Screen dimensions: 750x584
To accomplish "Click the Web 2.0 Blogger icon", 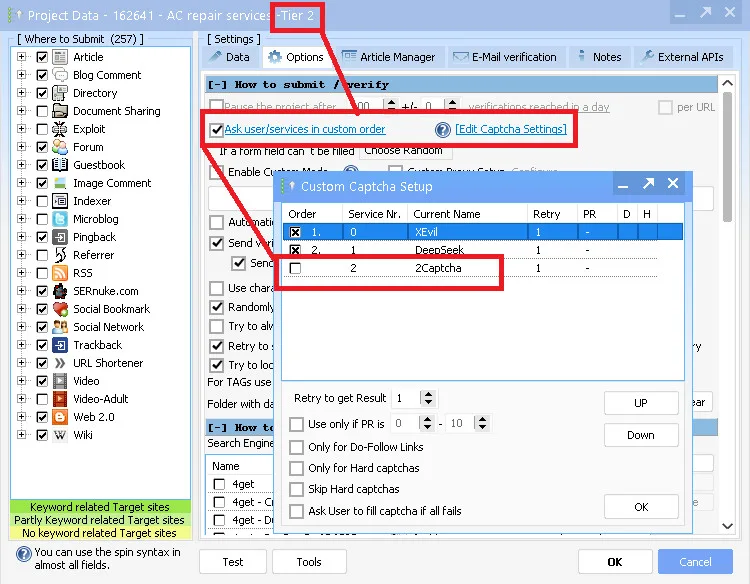I will 60,417.
